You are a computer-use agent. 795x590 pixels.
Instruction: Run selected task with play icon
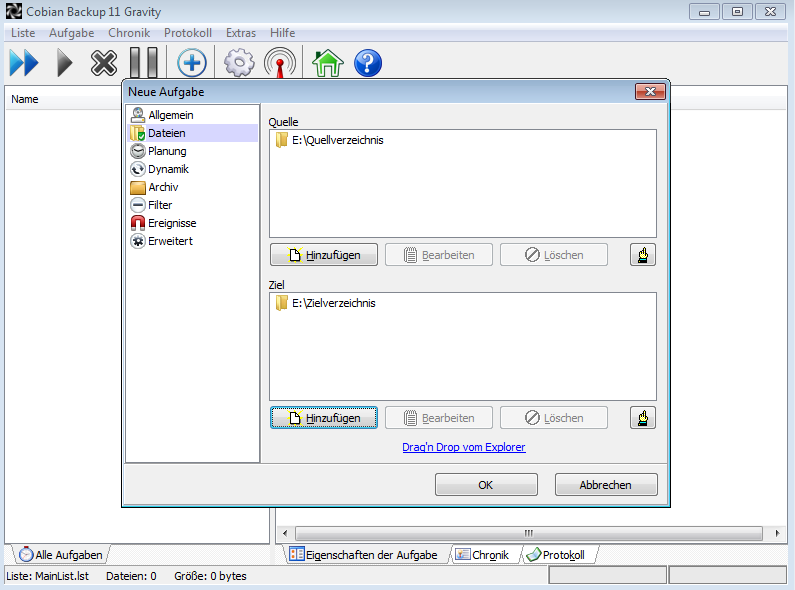(x=64, y=63)
